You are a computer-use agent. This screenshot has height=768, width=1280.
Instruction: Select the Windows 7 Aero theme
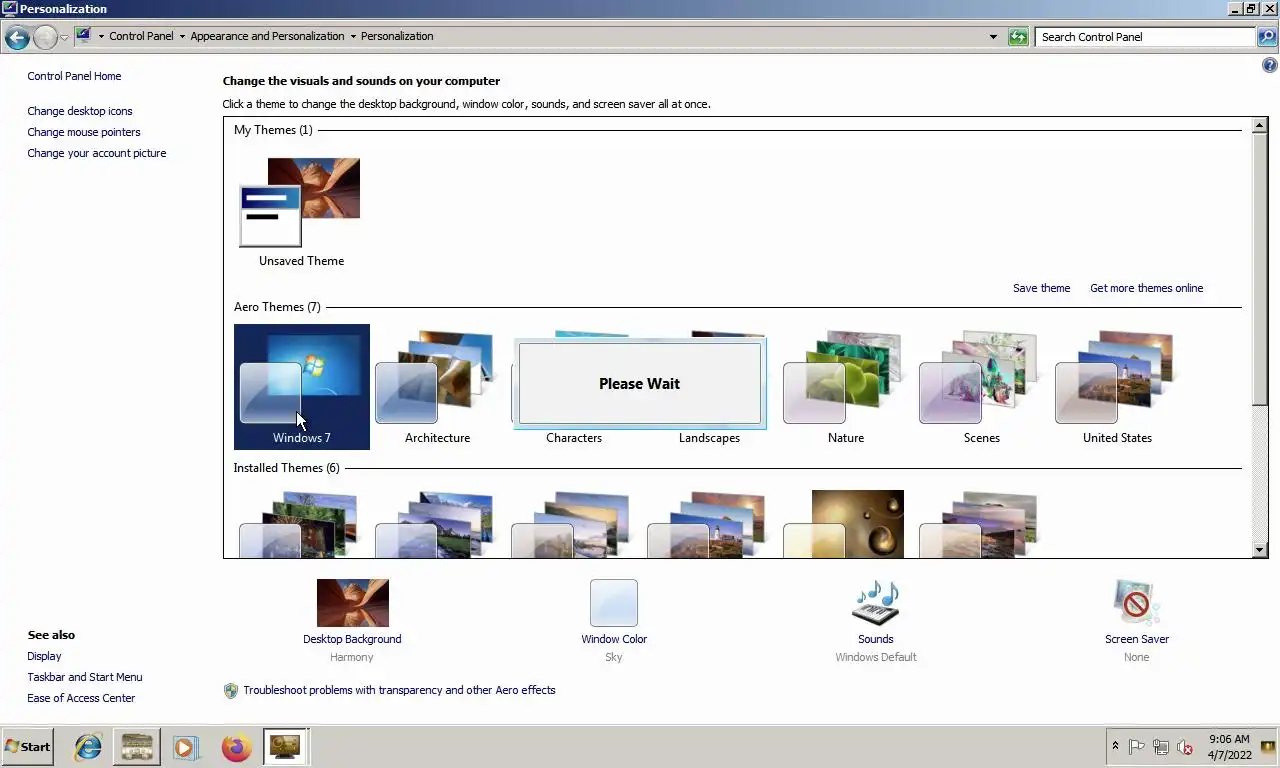(x=302, y=387)
